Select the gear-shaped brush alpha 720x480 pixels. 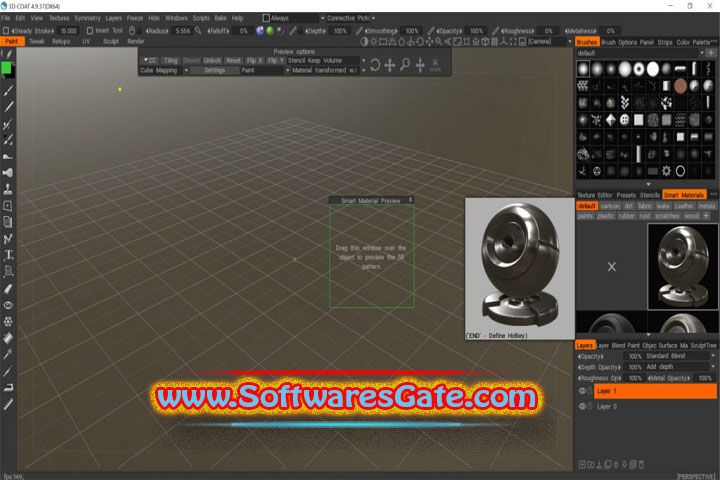pos(666,171)
